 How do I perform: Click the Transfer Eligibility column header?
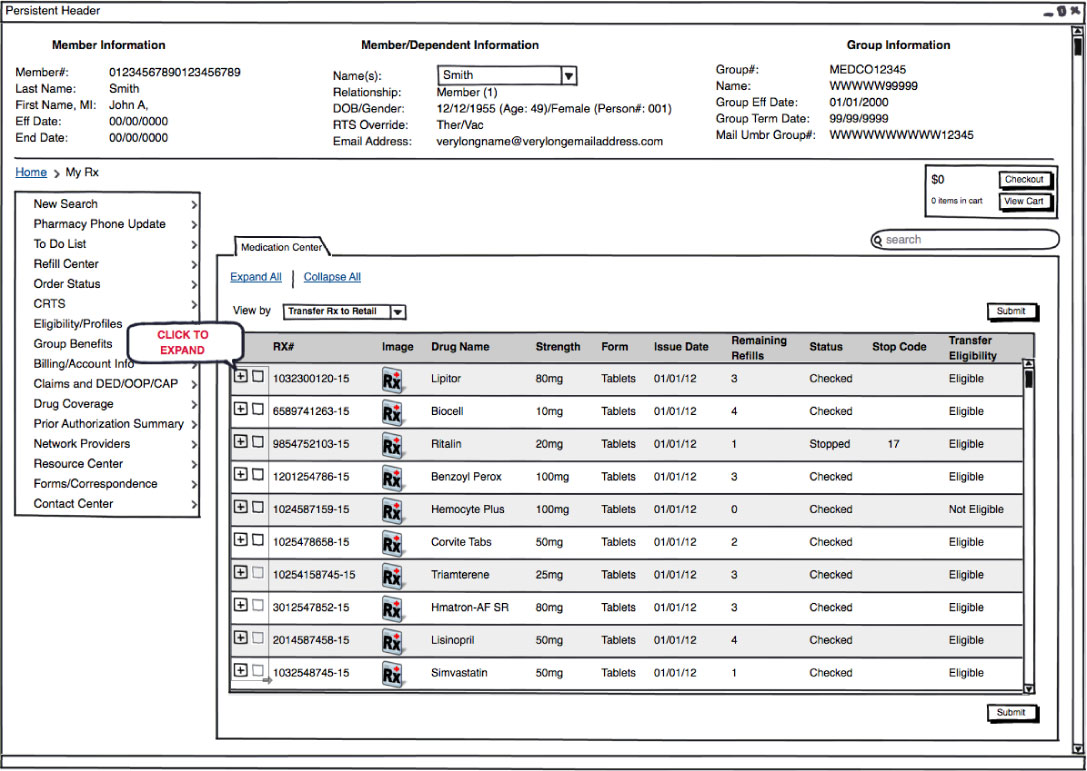coord(973,348)
